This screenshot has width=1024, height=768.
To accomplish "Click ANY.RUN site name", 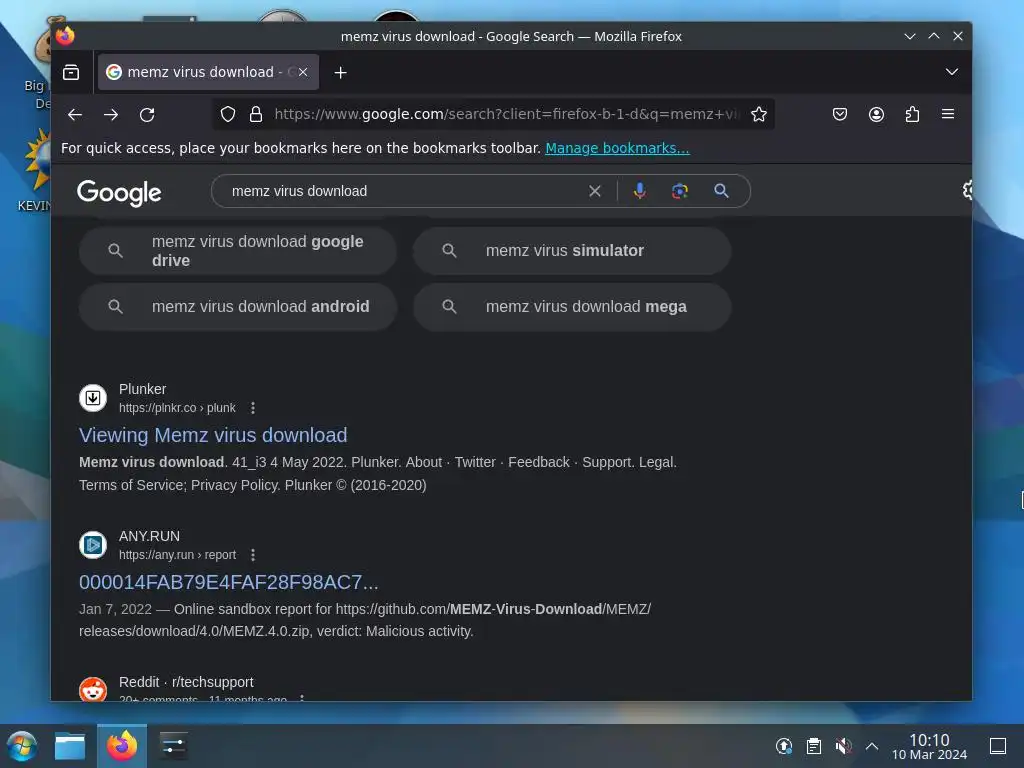I will [x=149, y=536].
